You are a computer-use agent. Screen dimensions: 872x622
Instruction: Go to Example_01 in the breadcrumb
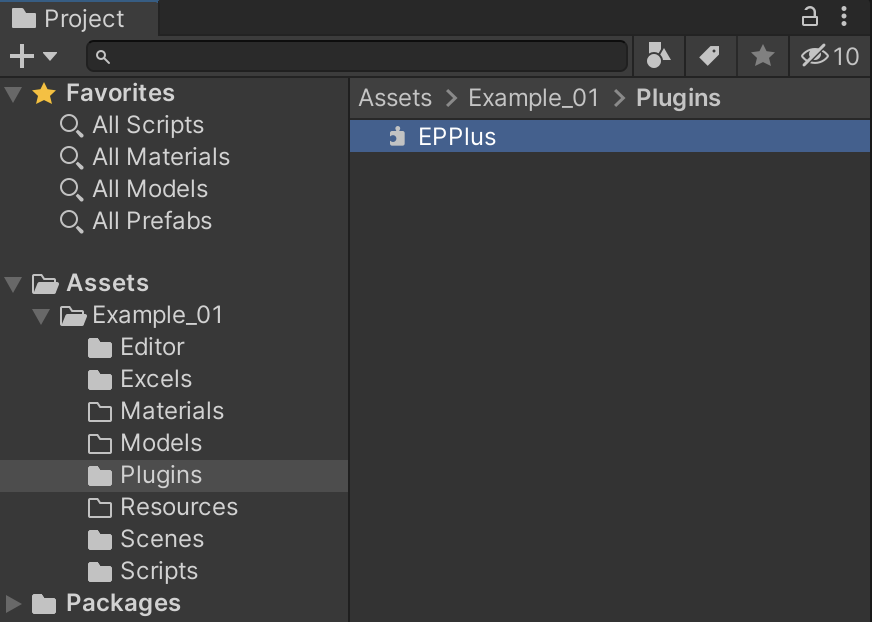click(533, 98)
